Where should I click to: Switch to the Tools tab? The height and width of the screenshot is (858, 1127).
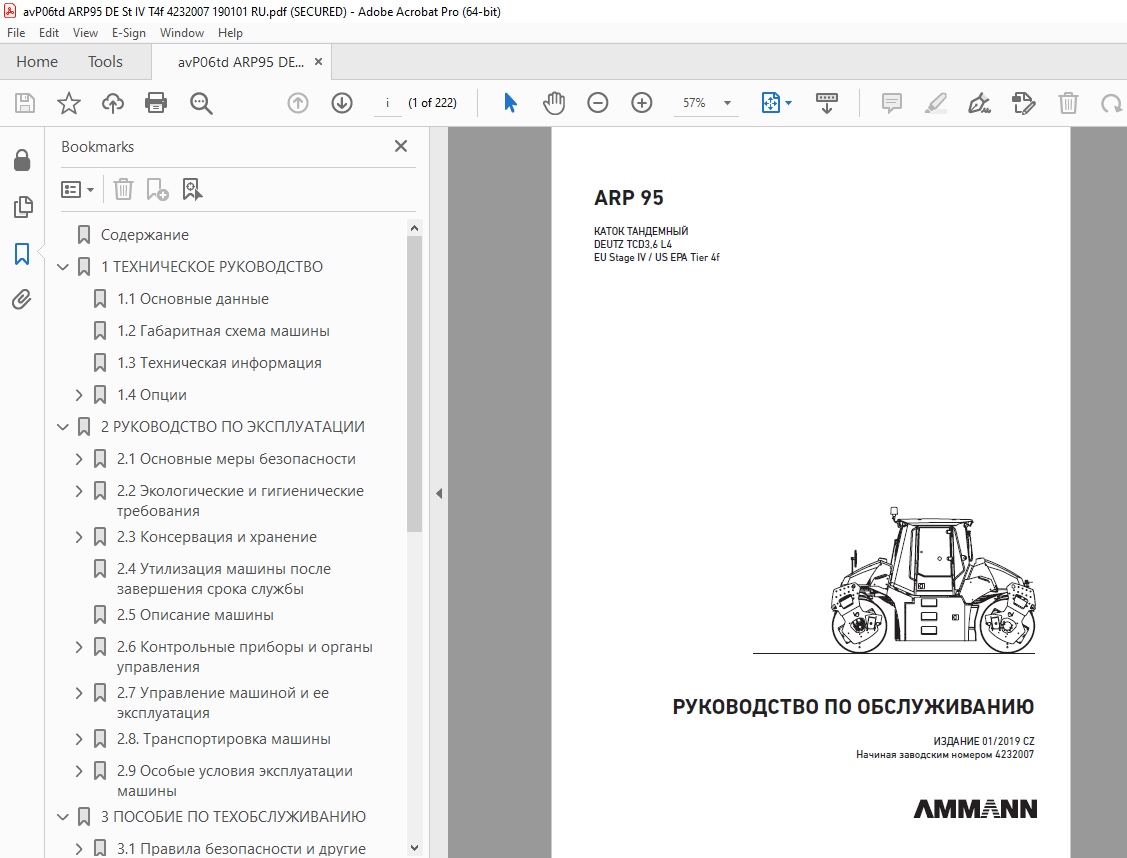[x=105, y=62]
